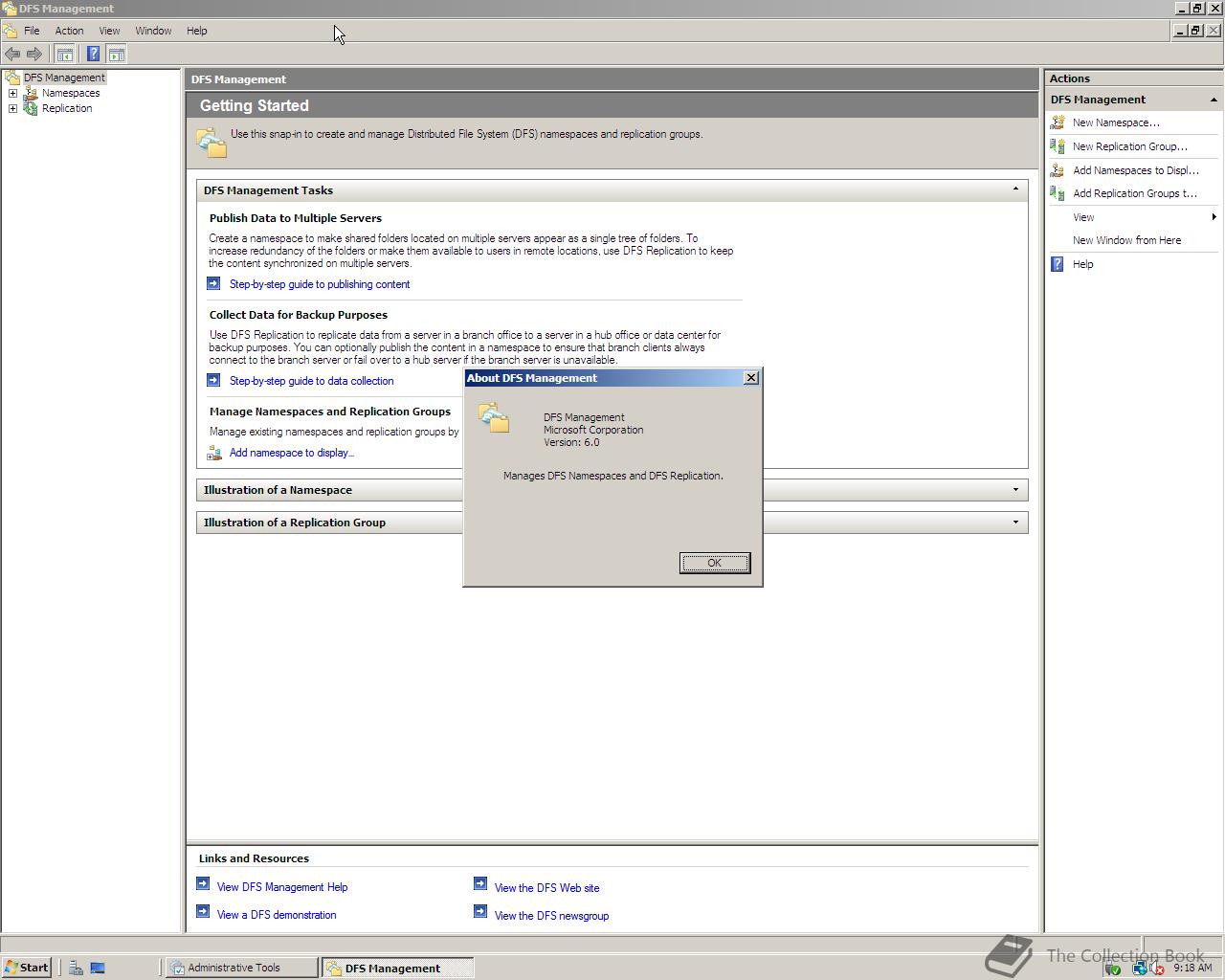Click the Replication tree icon
The image size is (1225, 980).
click(x=31, y=108)
